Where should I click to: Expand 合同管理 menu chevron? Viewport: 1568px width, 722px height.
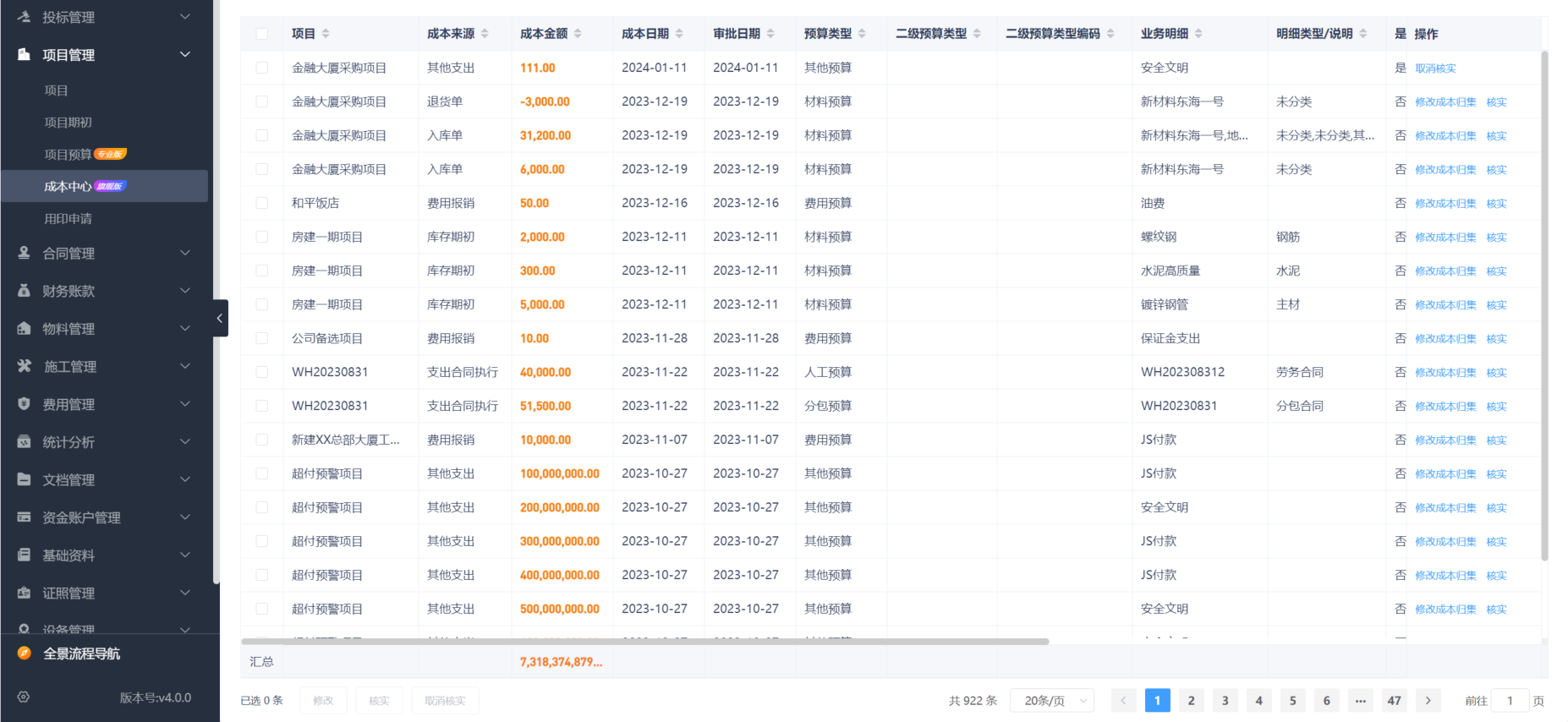185,253
